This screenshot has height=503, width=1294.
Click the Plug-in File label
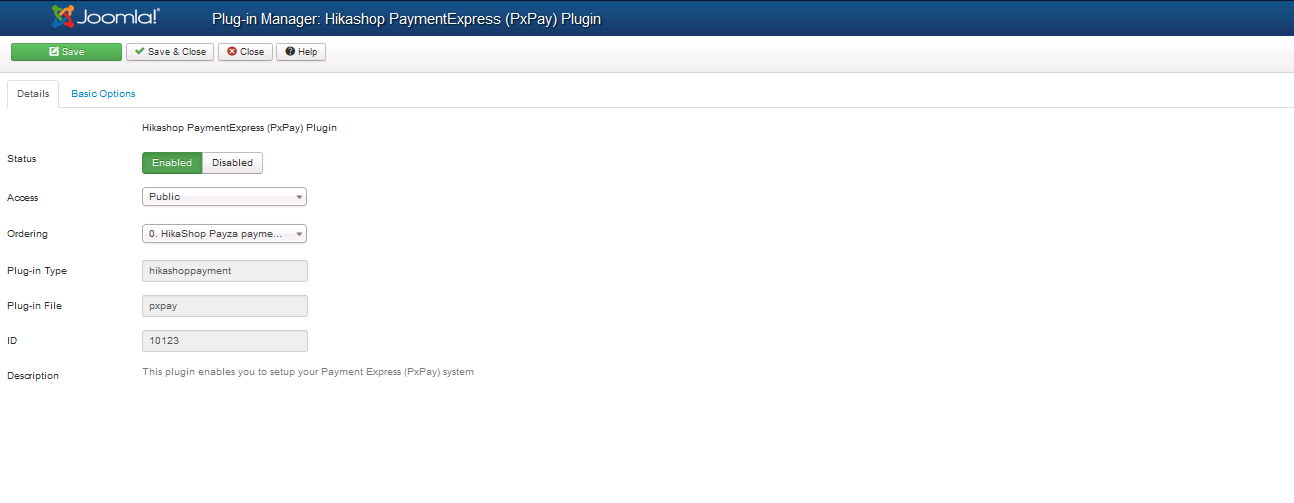35,306
